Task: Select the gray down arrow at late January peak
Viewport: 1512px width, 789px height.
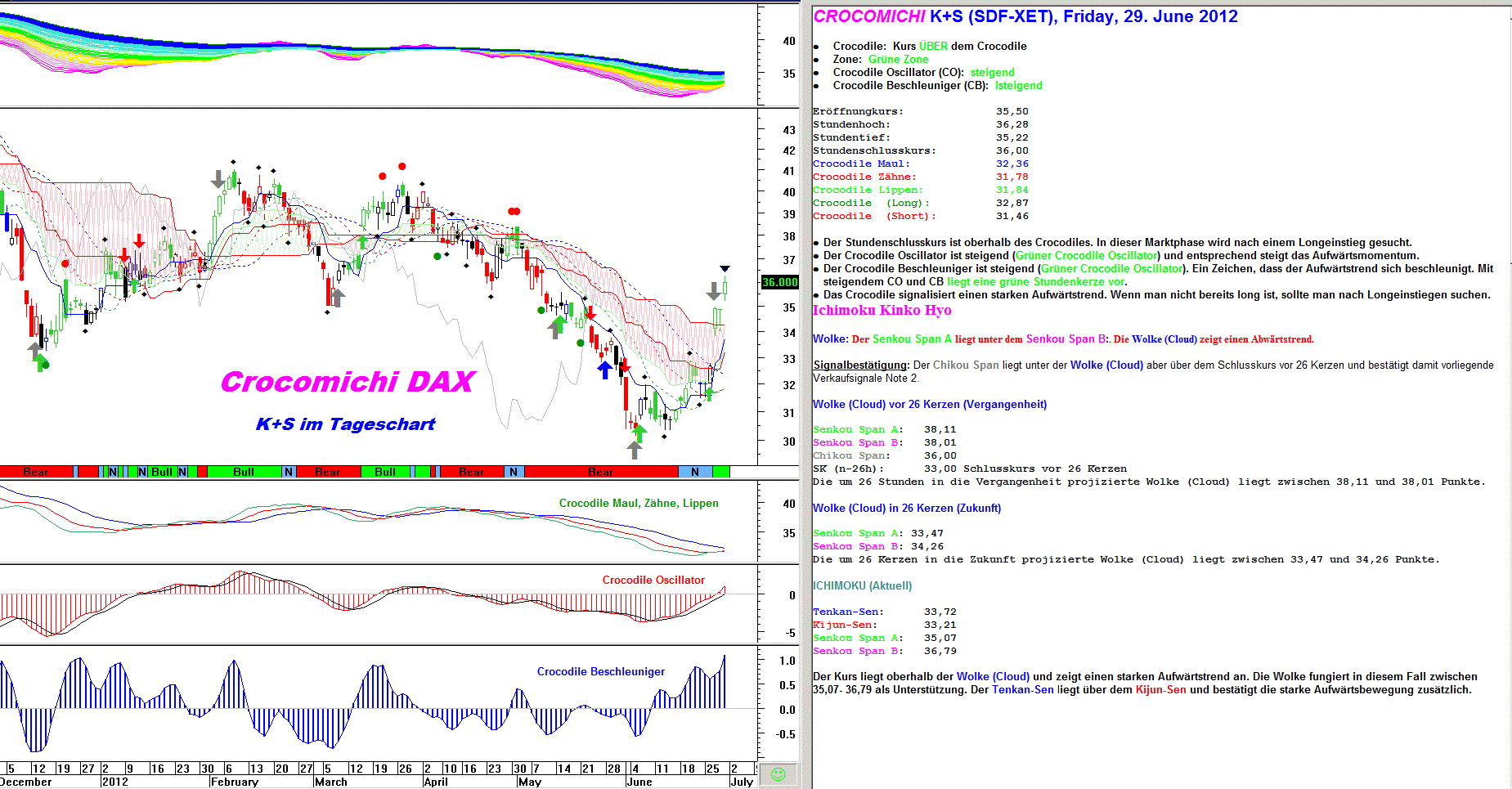Action: pyautogui.click(x=218, y=179)
